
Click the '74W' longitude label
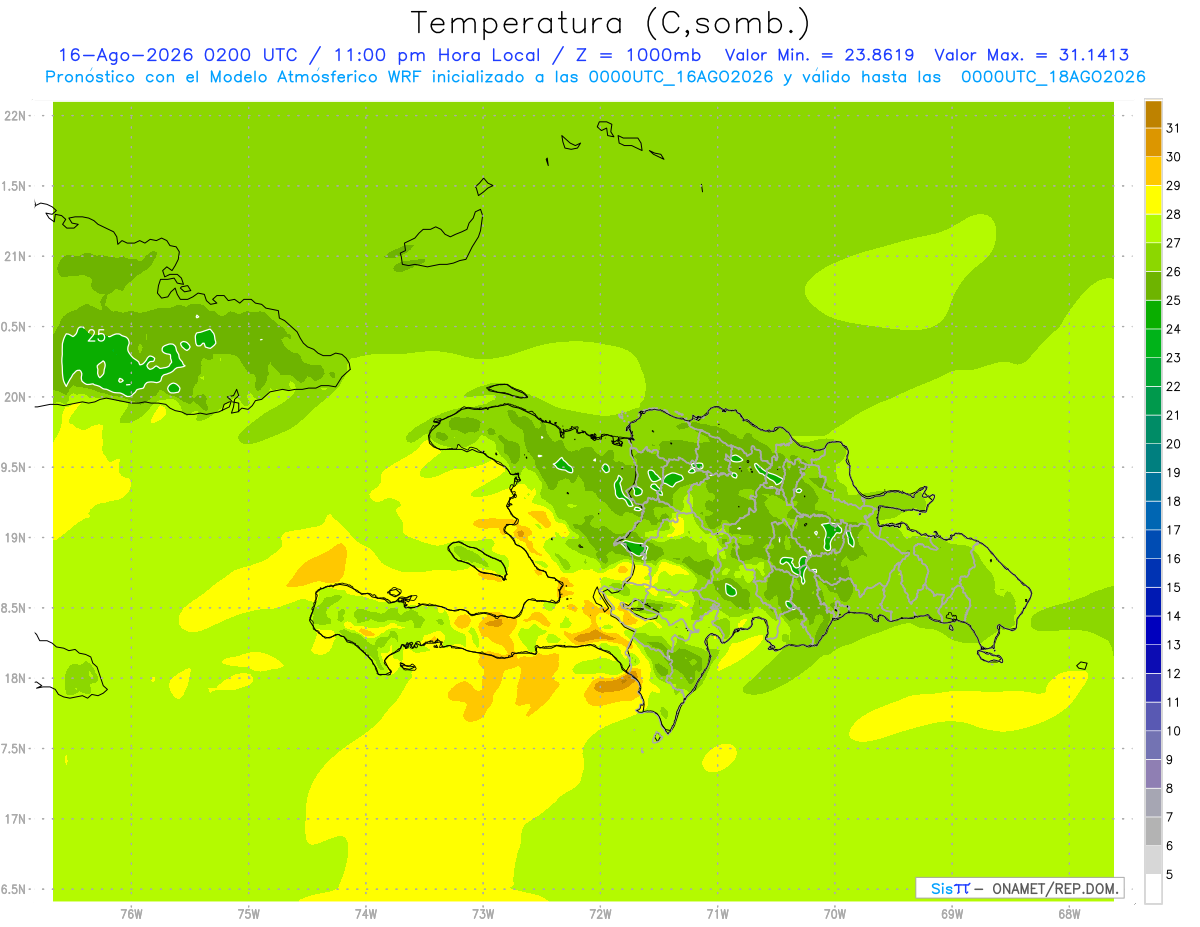(366, 914)
